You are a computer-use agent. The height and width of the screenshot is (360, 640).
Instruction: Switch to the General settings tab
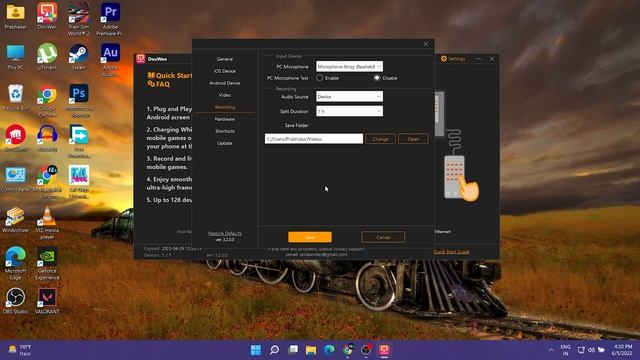point(225,59)
